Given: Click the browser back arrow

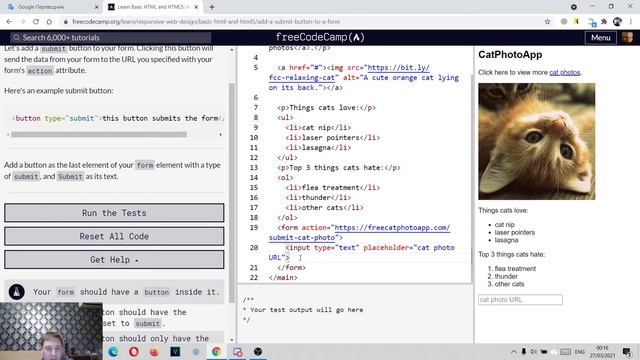Looking at the screenshot, I should [x=9, y=22].
